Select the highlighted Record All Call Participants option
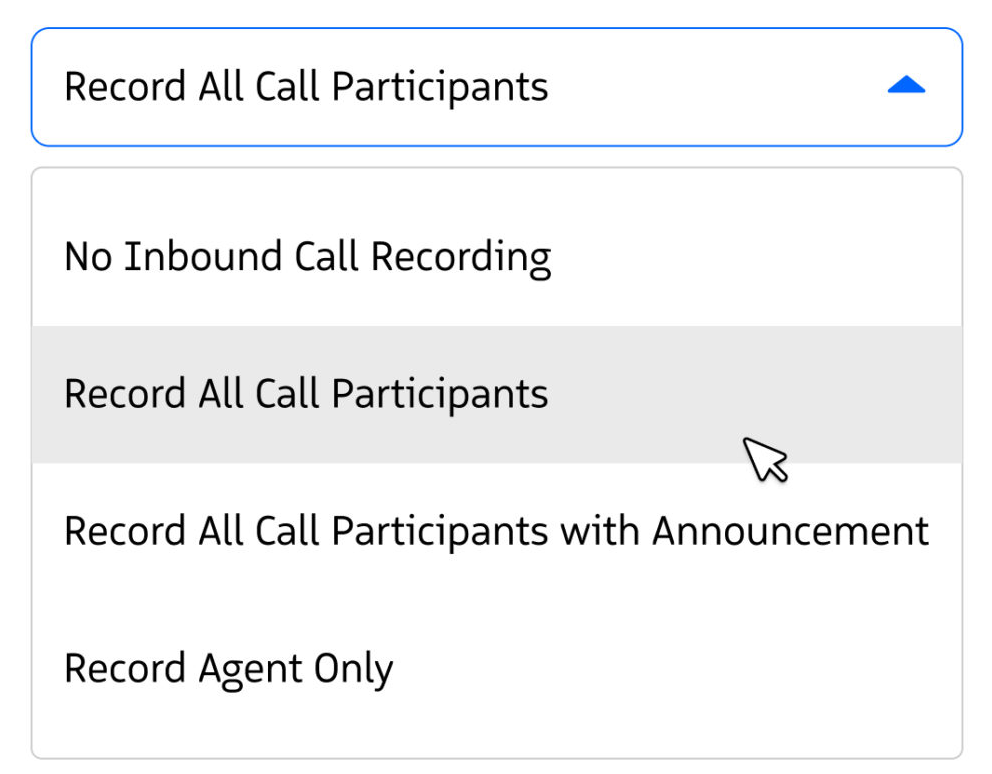This screenshot has height=774, width=992. 306,394
